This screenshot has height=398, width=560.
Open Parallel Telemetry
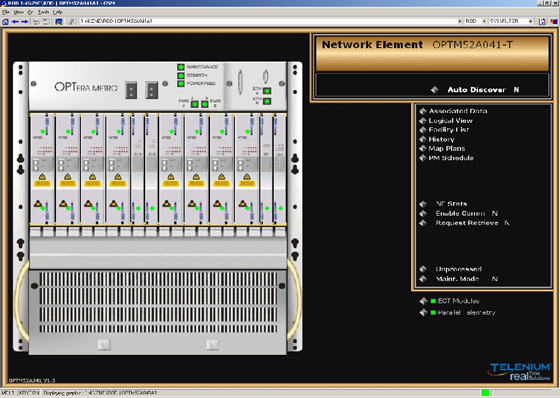tap(466, 313)
